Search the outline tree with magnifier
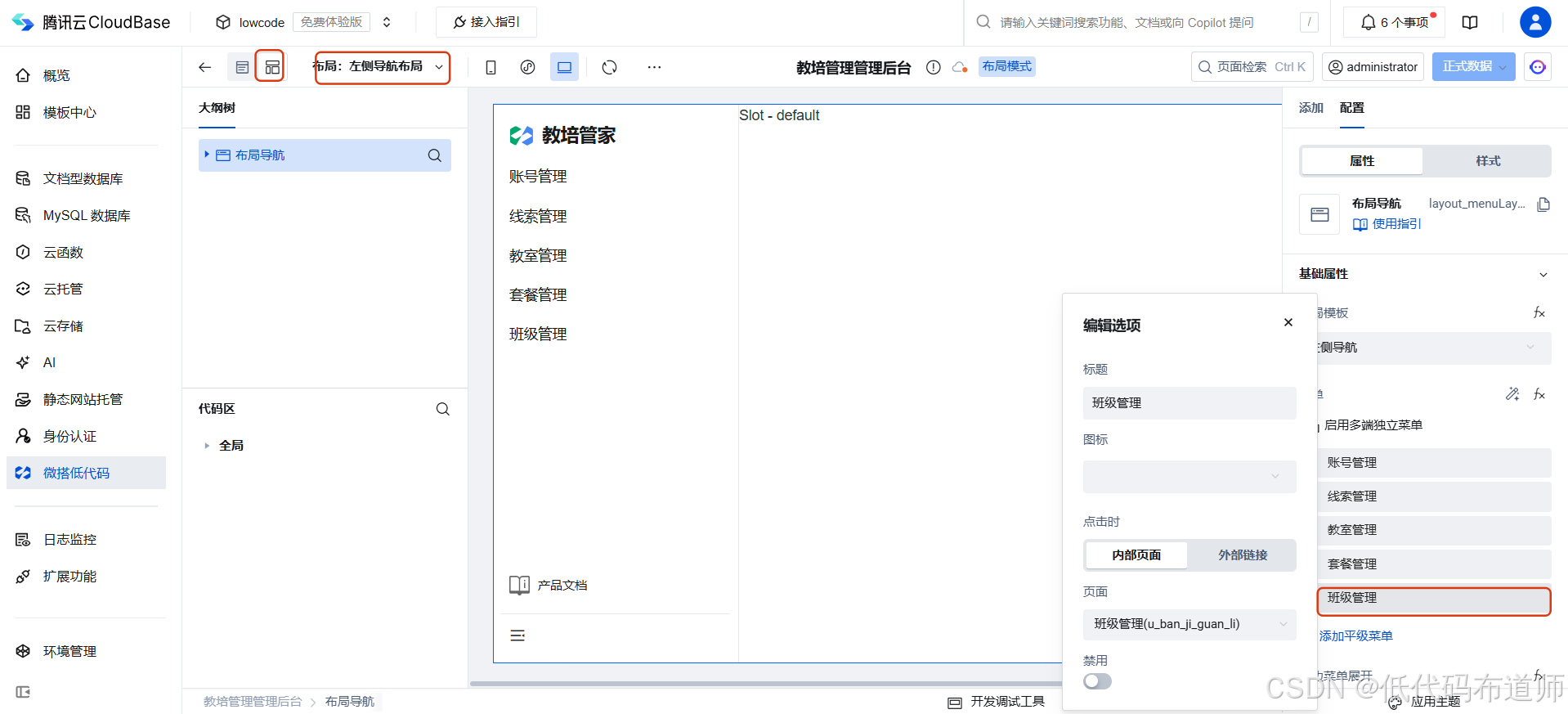The width and height of the screenshot is (1568, 714). 435,155
